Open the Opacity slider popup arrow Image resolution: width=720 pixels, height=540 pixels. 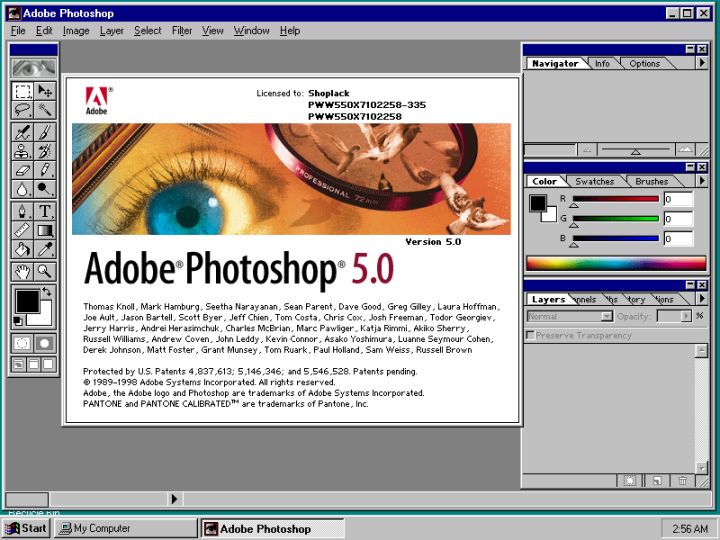pyautogui.click(x=686, y=316)
